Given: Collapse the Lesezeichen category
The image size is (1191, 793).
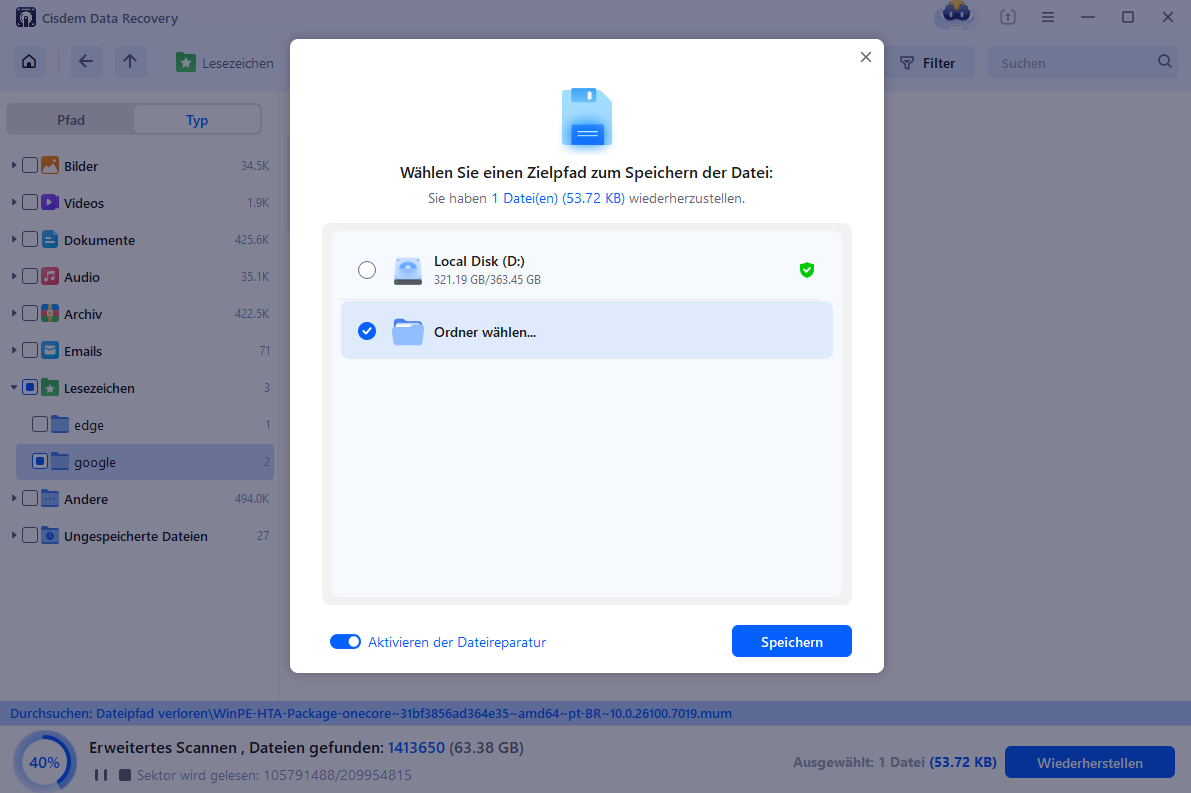Looking at the screenshot, I should 12,387.
